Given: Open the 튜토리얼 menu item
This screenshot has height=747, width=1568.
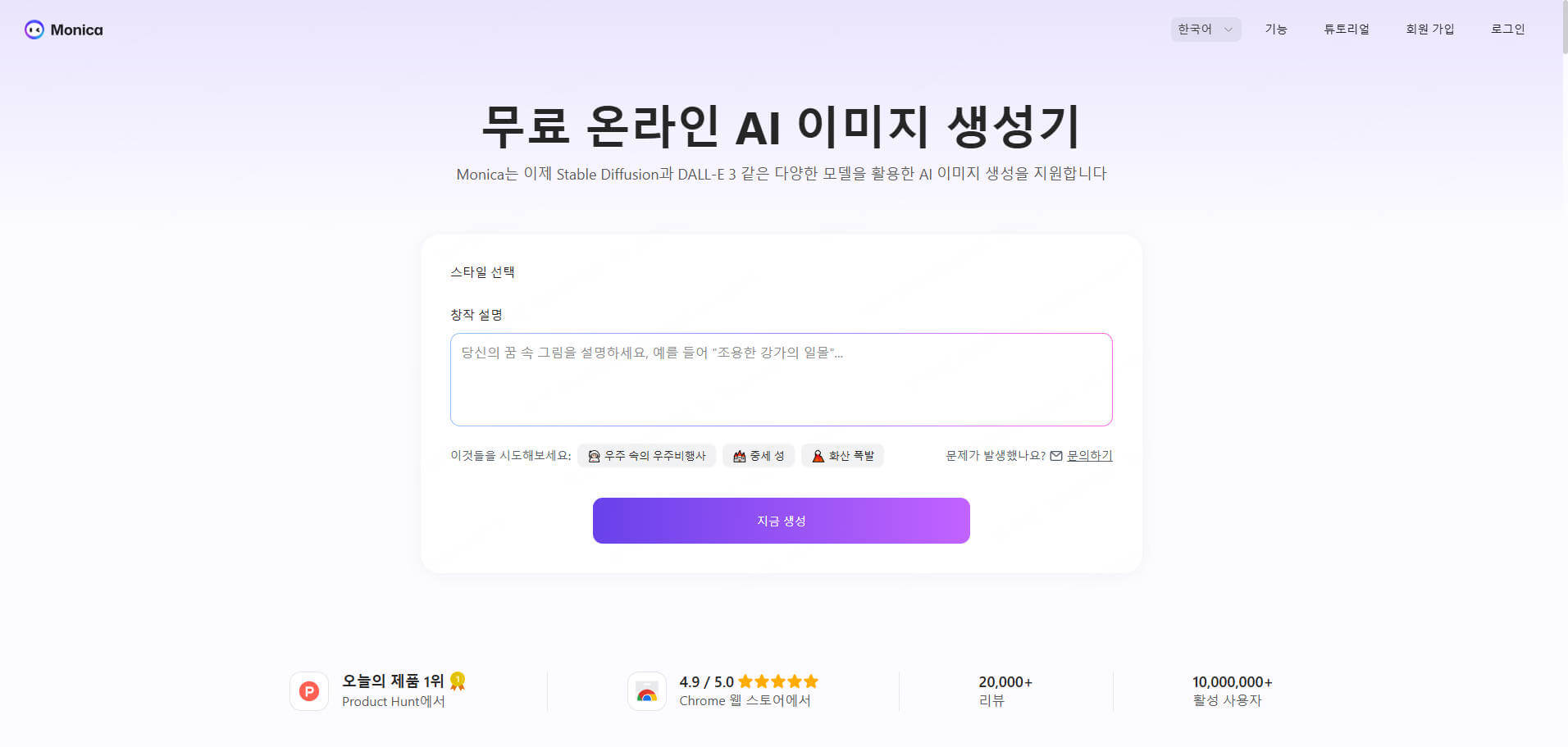Looking at the screenshot, I should (1347, 30).
